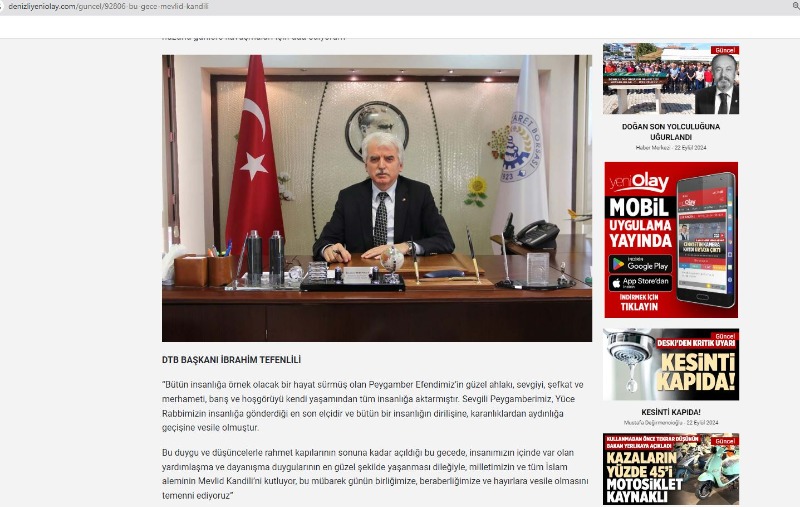The height and width of the screenshot is (507, 800).
Task: Click the Güncel tag on the Kesinti Kapıda thumbnail
Action: [x=724, y=335]
